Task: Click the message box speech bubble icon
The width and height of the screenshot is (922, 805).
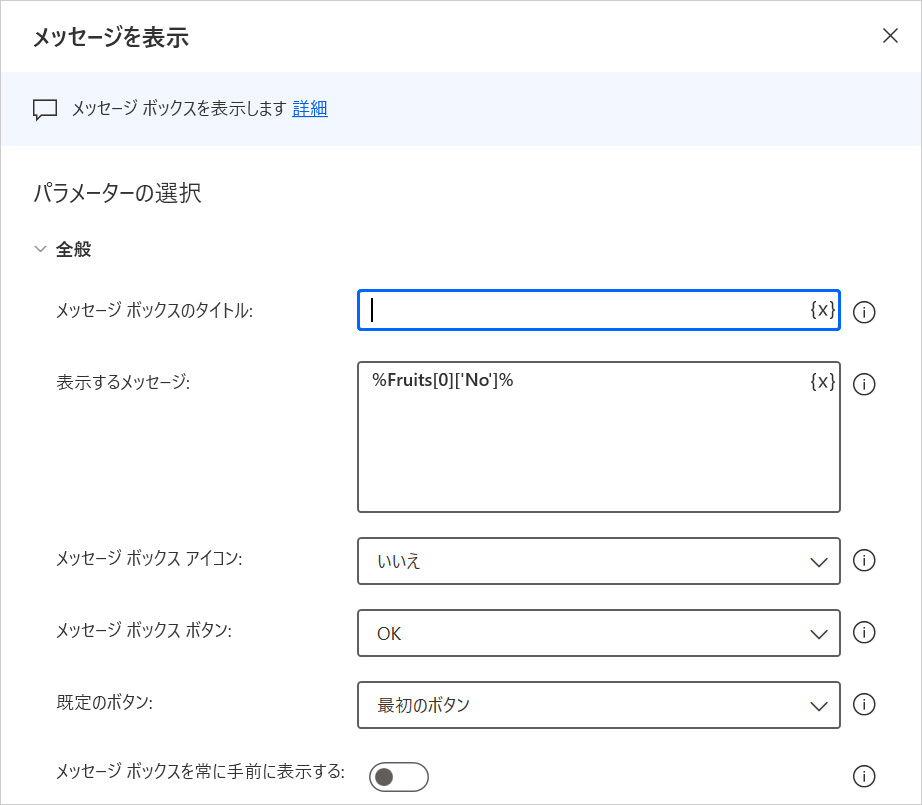Action: coord(45,109)
